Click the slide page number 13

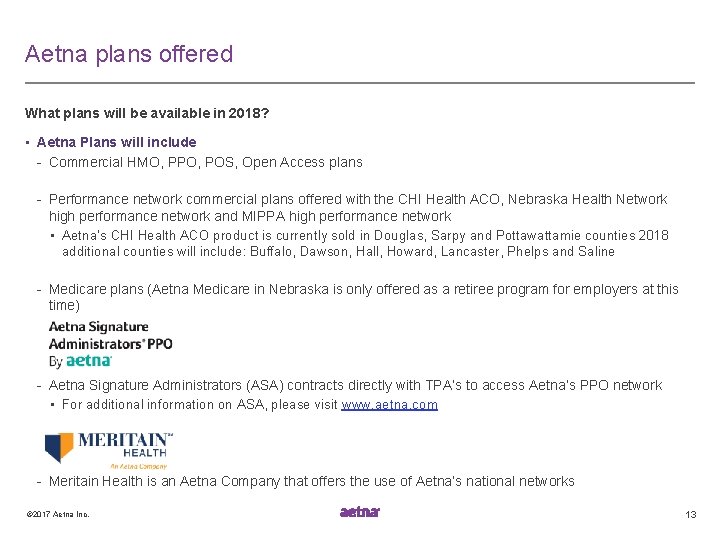point(691,514)
